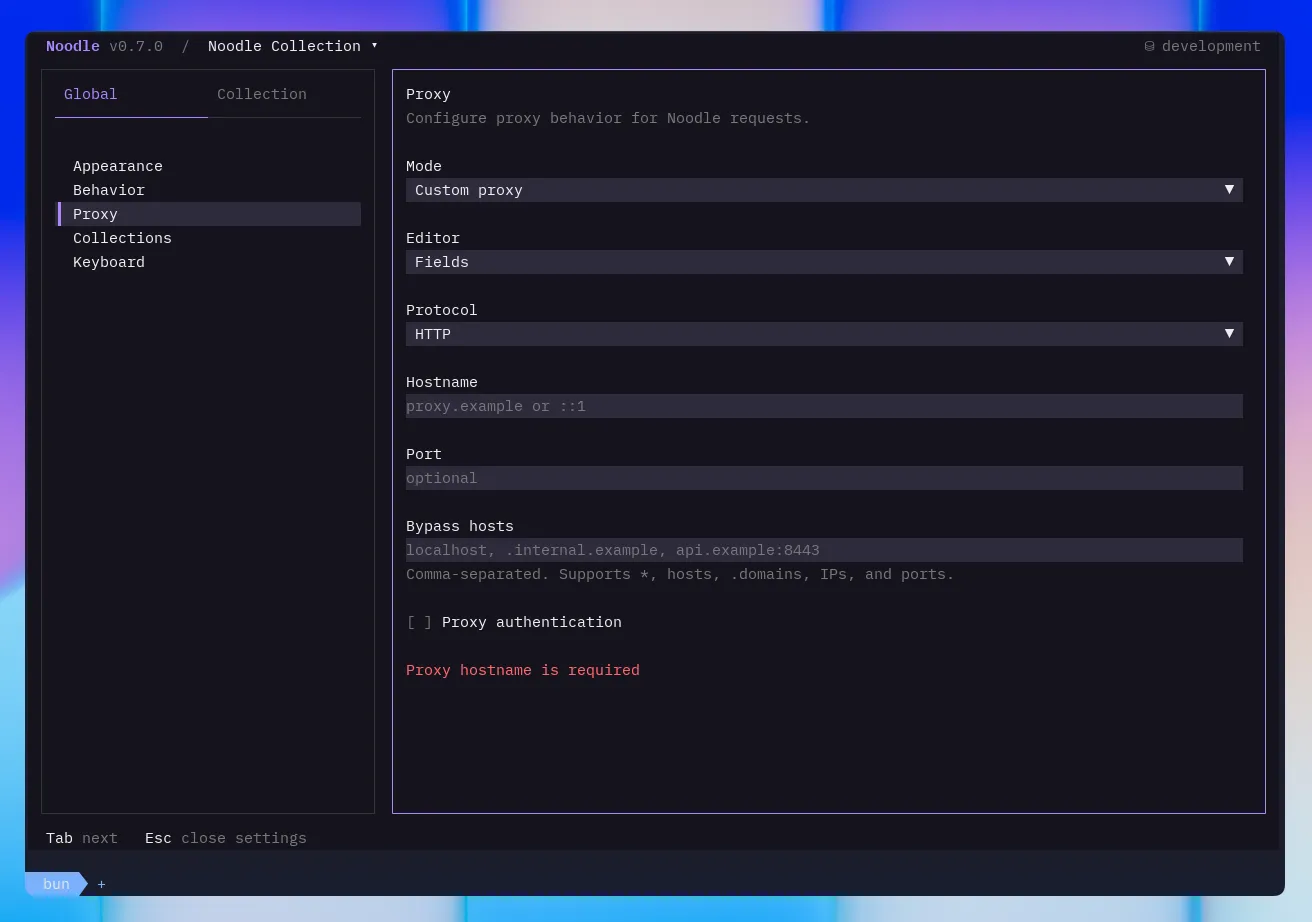Click the Esc close settings hint

pos(226,838)
